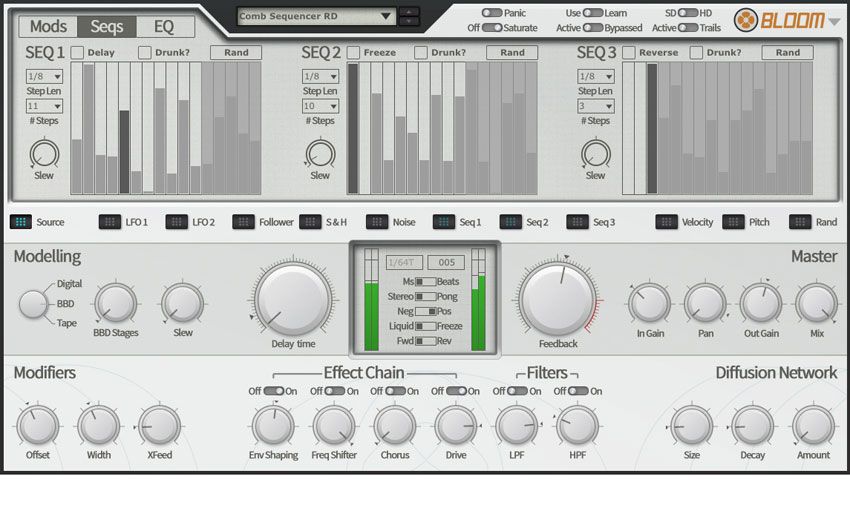Viewport: 850px width, 505px height.
Task: Expand the Bloom logo menu arrow
Action: (x=834, y=22)
